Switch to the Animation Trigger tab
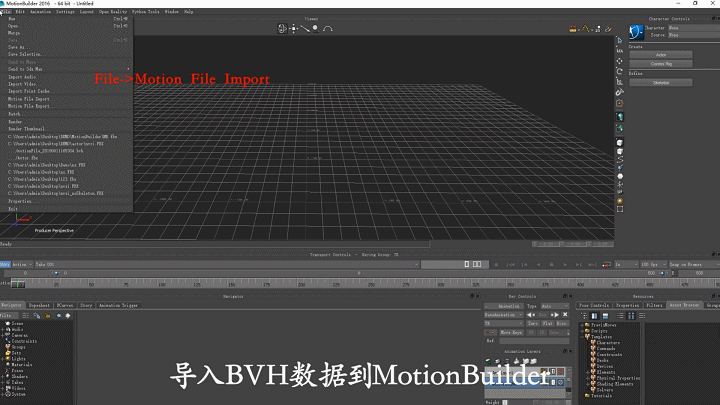 pyautogui.click(x=118, y=305)
